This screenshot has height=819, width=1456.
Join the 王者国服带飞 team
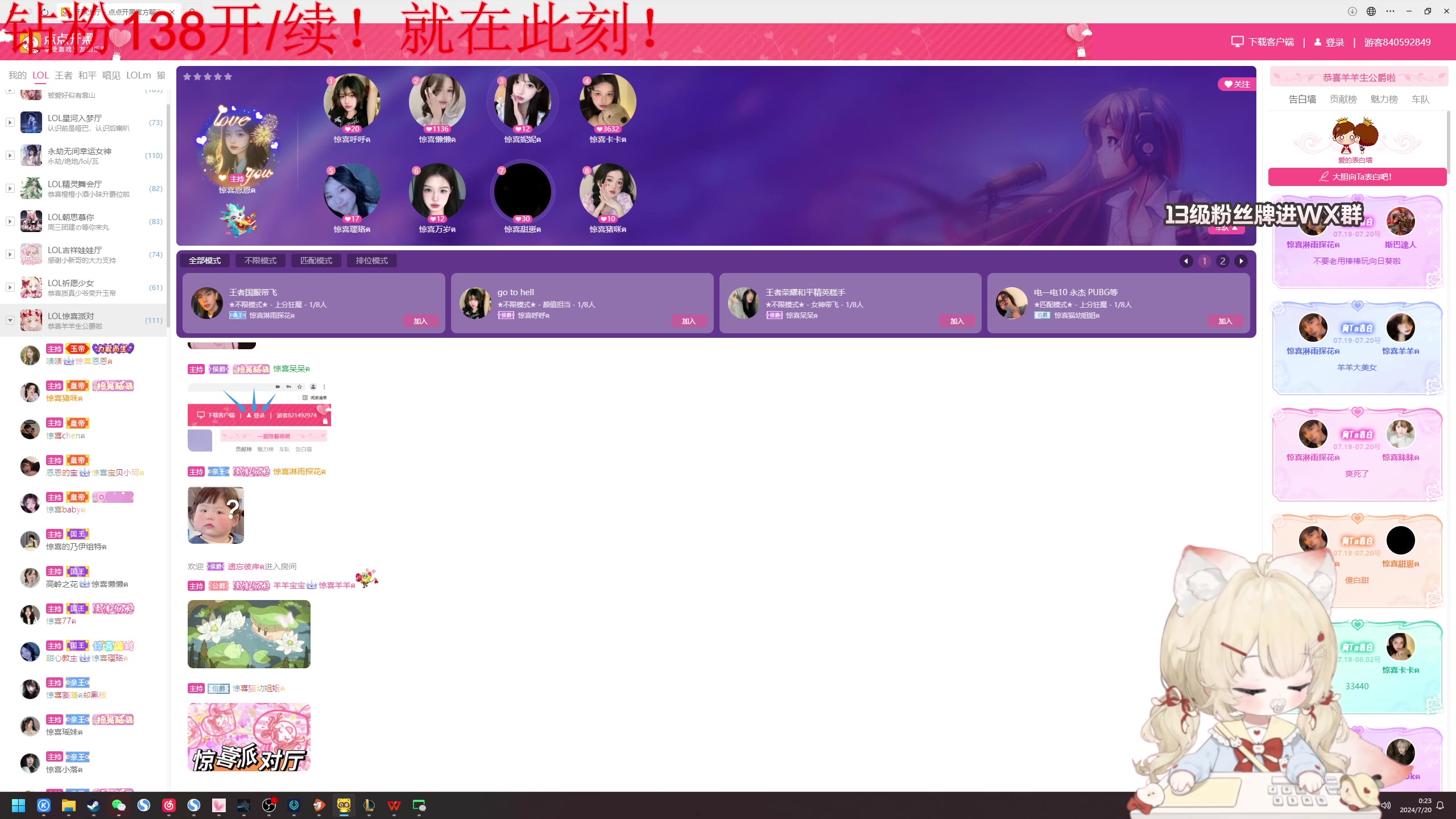click(x=420, y=321)
